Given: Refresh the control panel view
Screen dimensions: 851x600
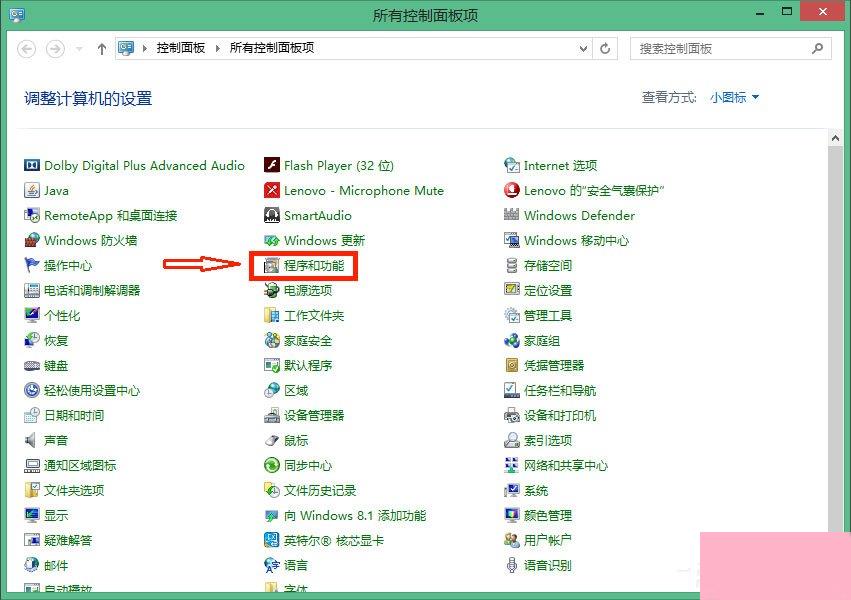Looking at the screenshot, I should (605, 48).
